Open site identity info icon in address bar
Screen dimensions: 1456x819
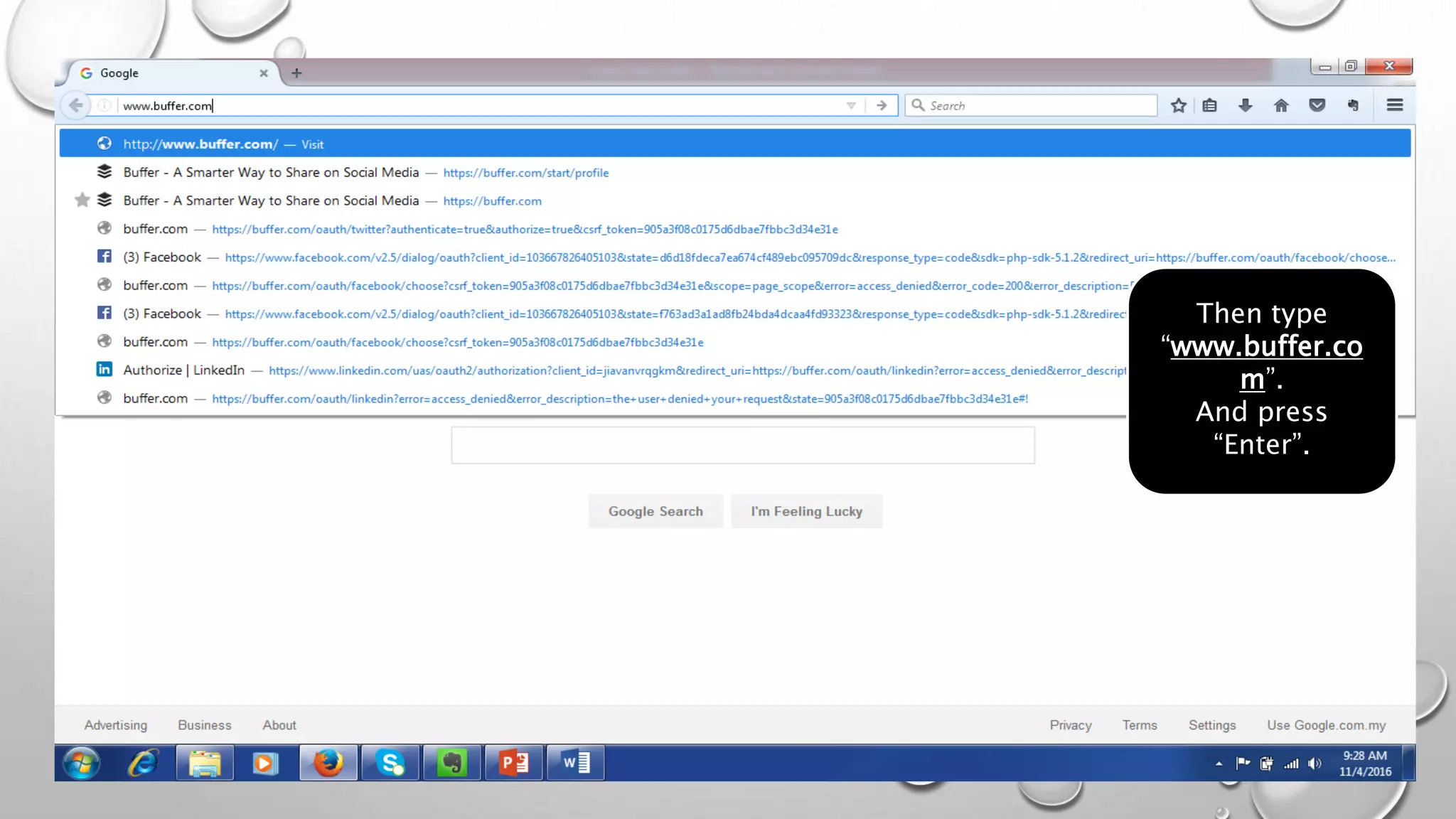coord(105,105)
